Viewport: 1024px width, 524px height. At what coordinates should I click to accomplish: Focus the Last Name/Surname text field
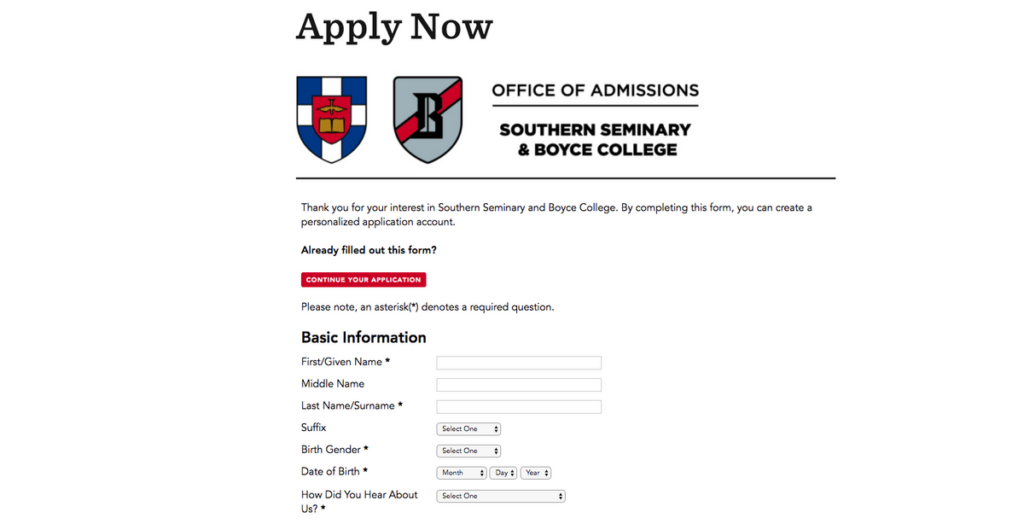pos(519,406)
